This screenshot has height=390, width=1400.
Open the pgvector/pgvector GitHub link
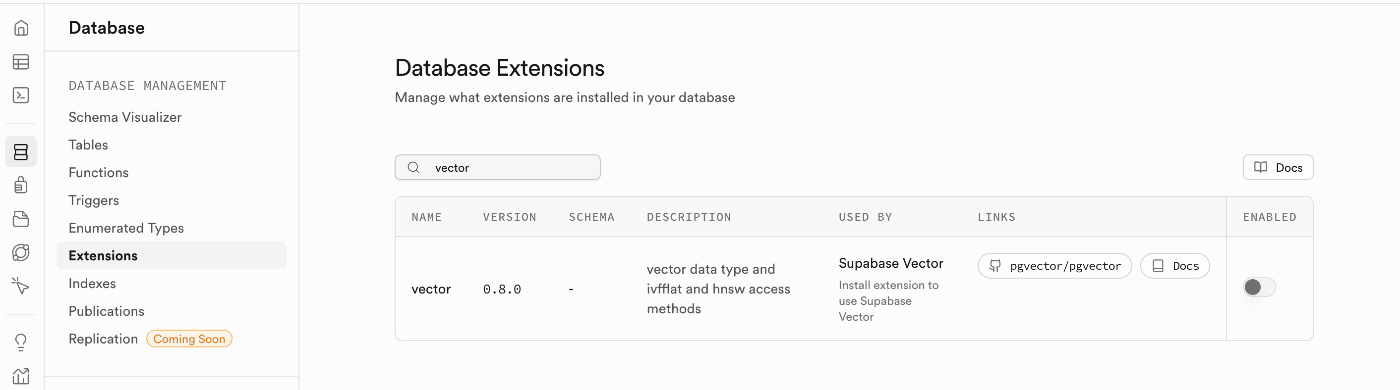(1055, 266)
